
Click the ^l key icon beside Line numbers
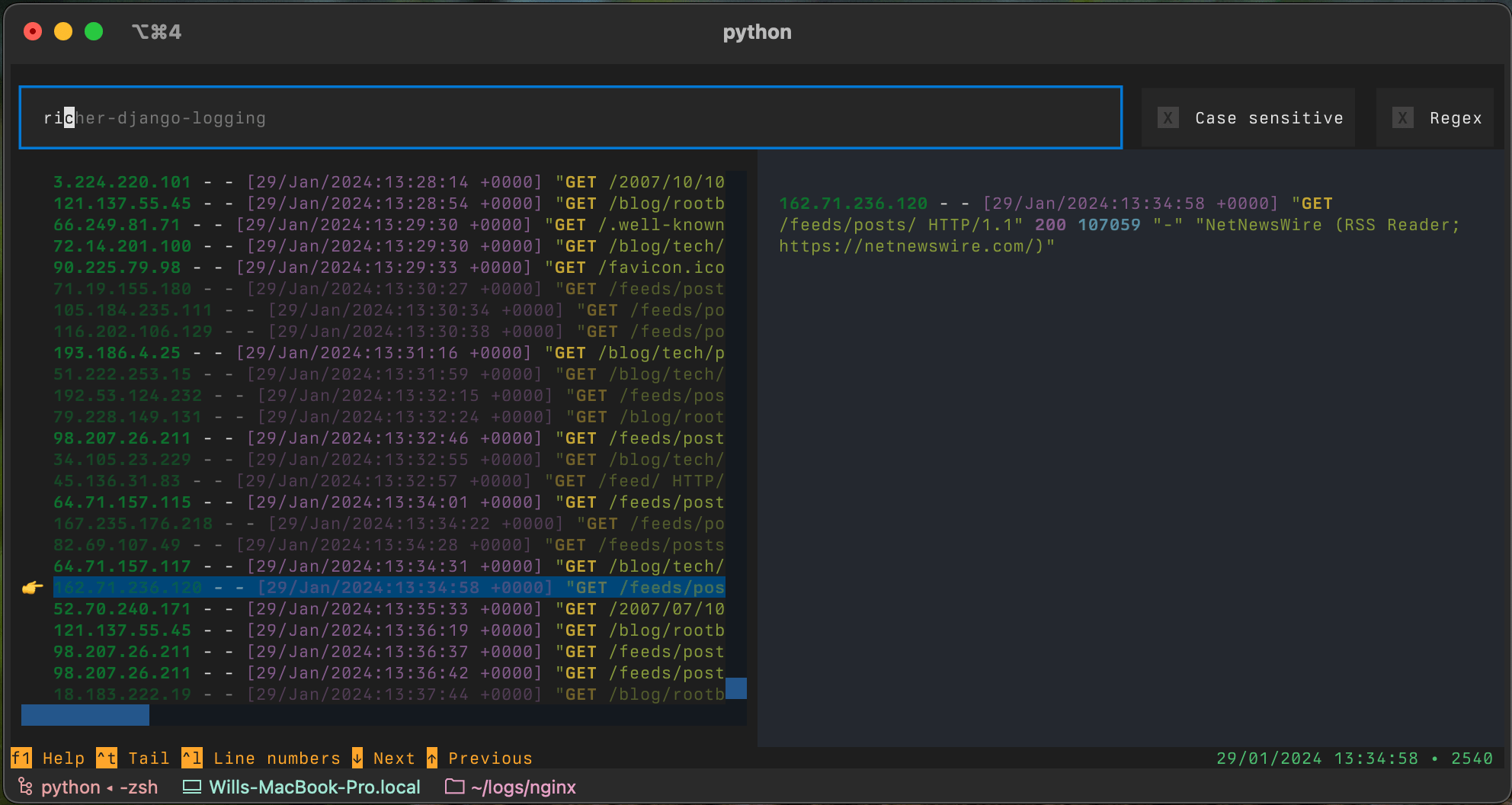click(191, 758)
